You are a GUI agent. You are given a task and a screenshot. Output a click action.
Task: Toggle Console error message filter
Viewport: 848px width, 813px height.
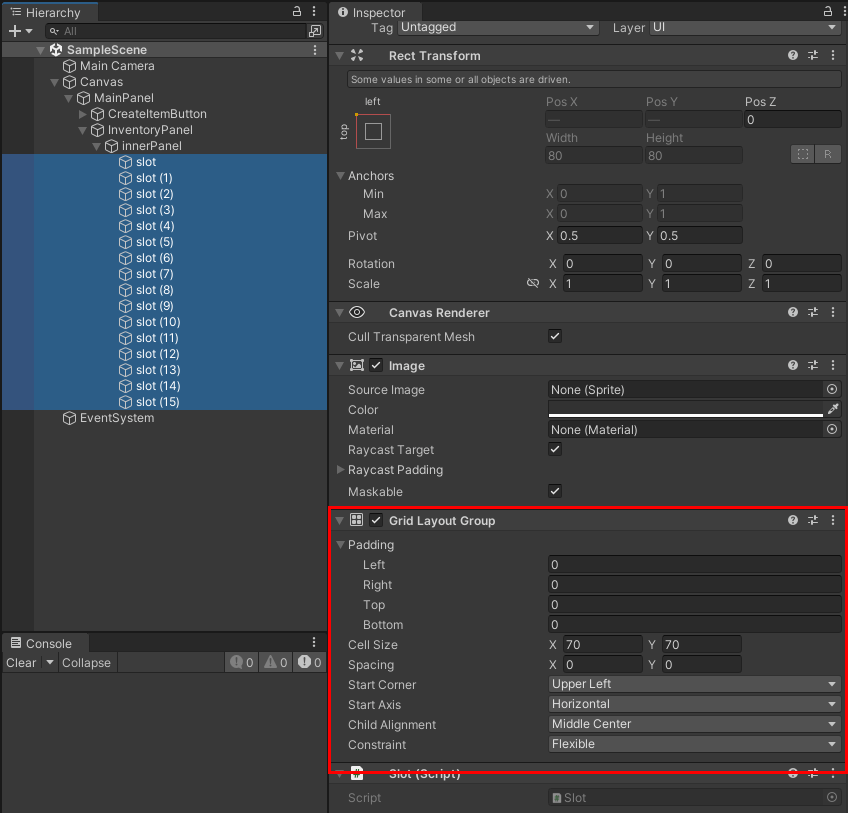(310, 663)
